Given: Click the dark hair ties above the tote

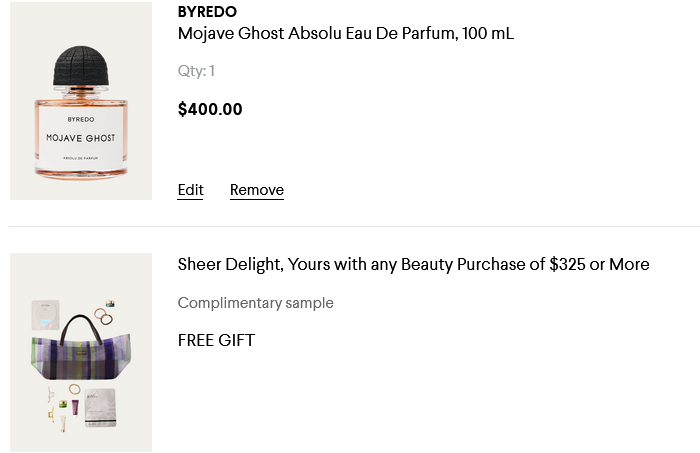Looking at the screenshot, I should point(102,316).
